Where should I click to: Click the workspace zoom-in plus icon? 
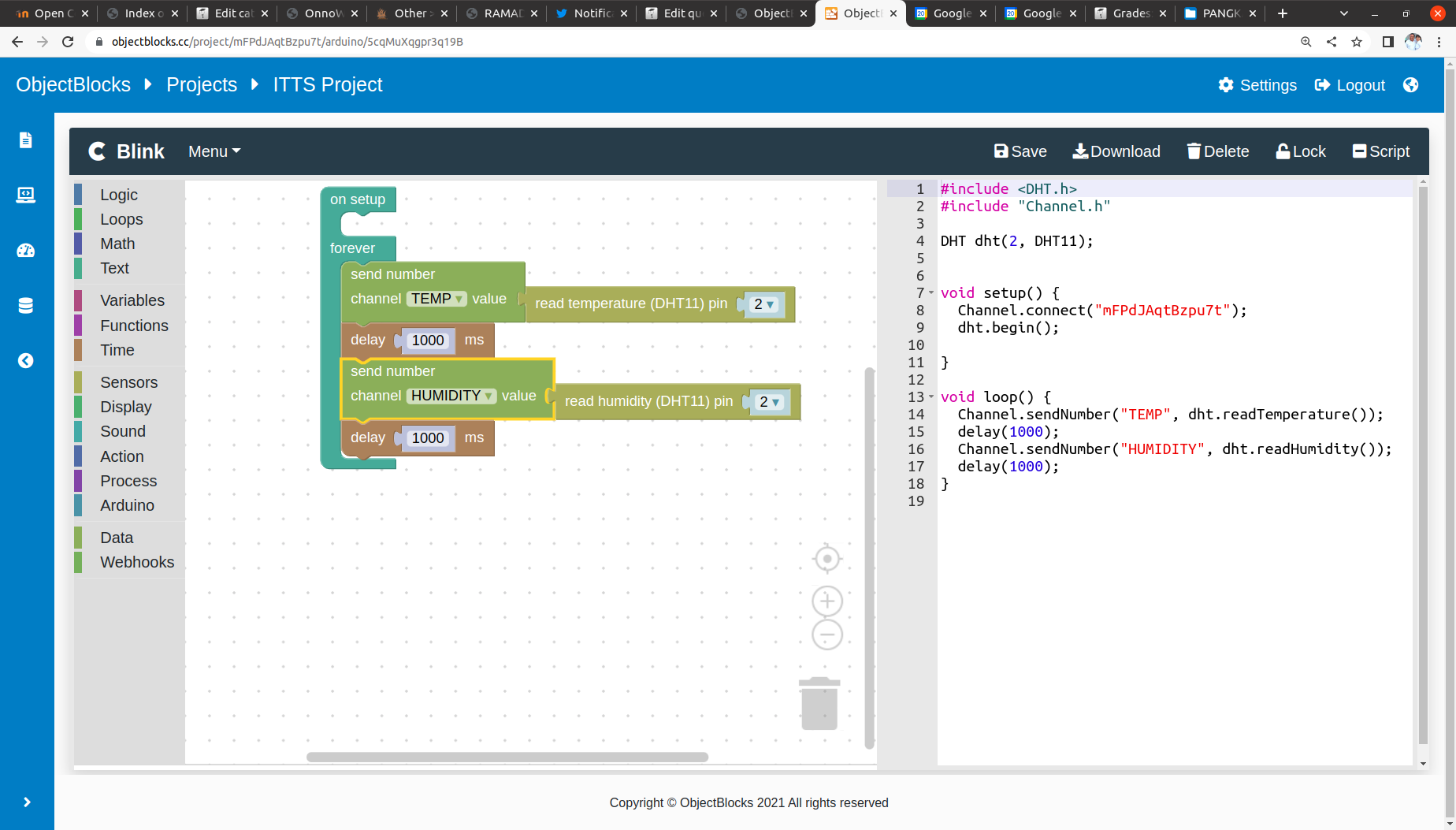pyautogui.click(x=826, y=601)
